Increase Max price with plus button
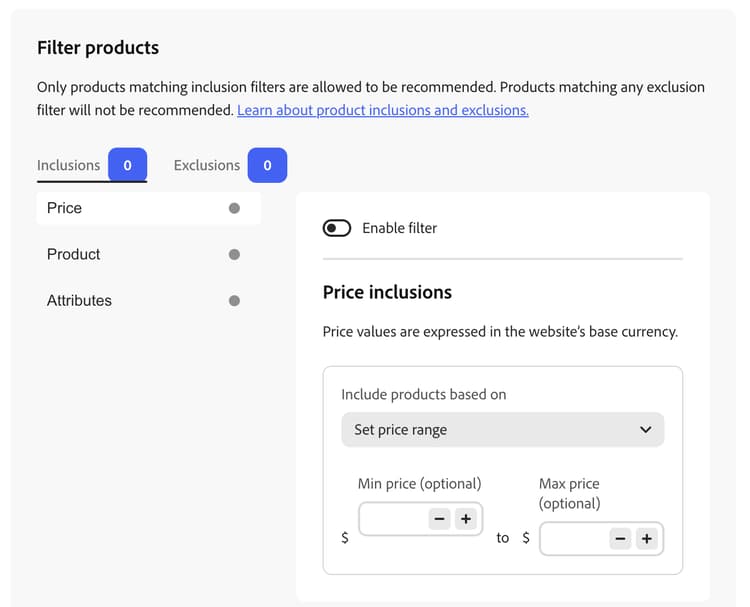This screenshot has width=750, height=607. (x=647, y=539)
